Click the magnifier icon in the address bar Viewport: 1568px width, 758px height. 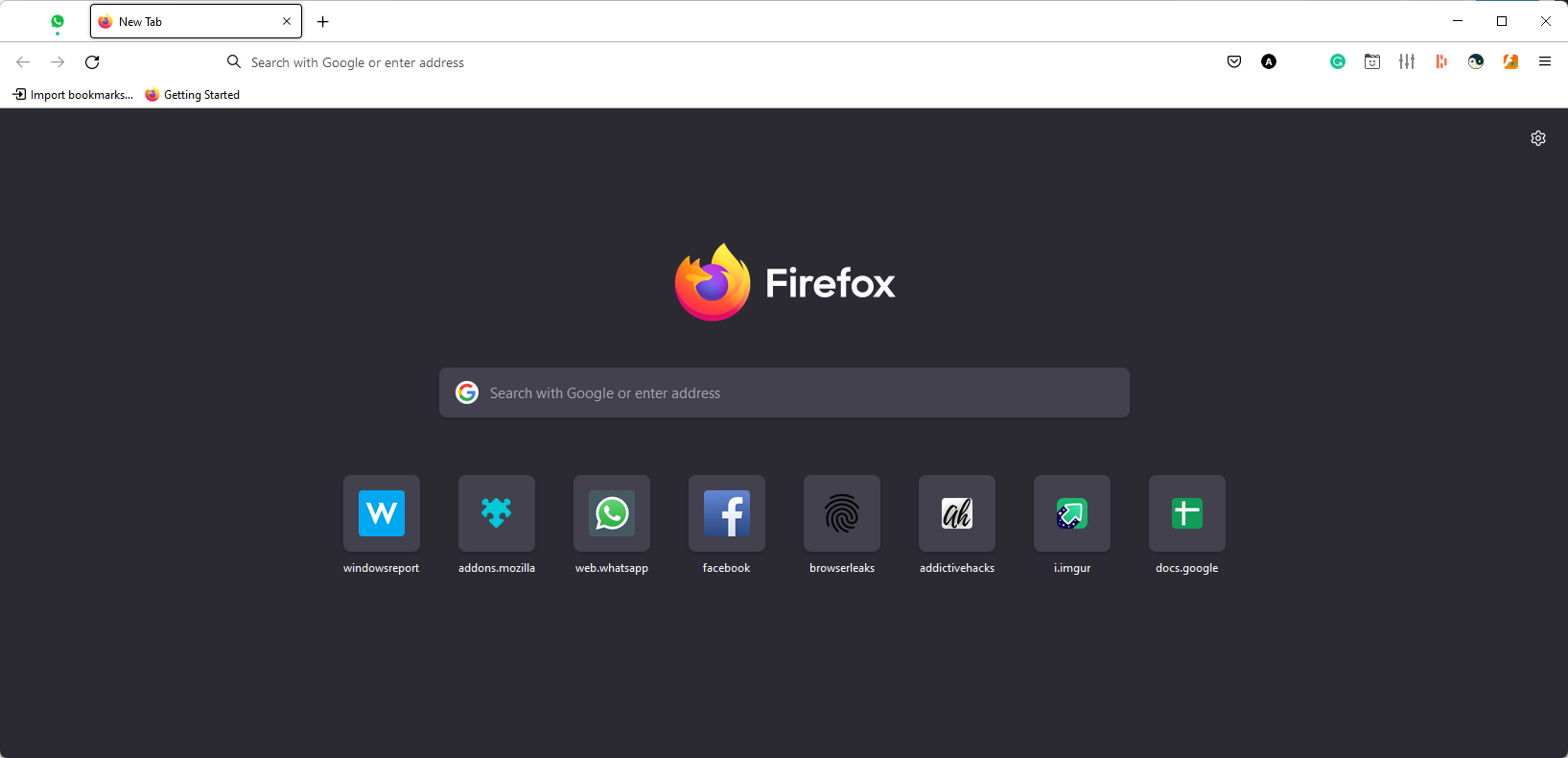(x=234, y=61)
